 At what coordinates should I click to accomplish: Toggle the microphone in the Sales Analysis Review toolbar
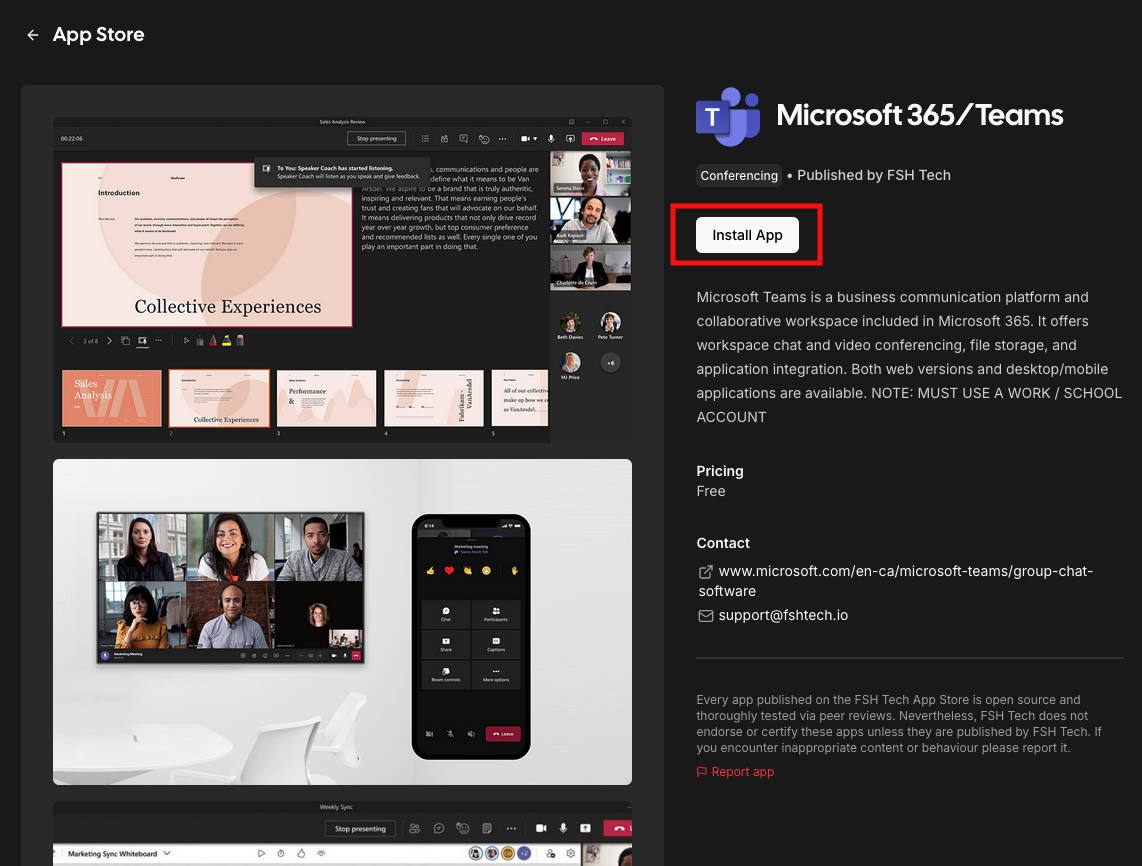pyautogui.click(x=553, y=139)
